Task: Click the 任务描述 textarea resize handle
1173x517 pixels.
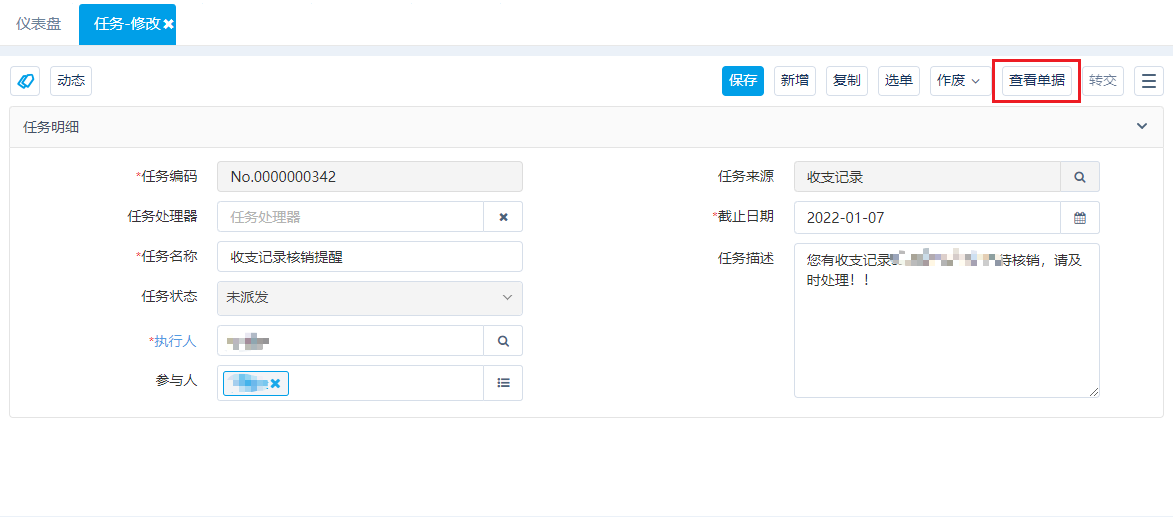Action: click(1094, 392)
